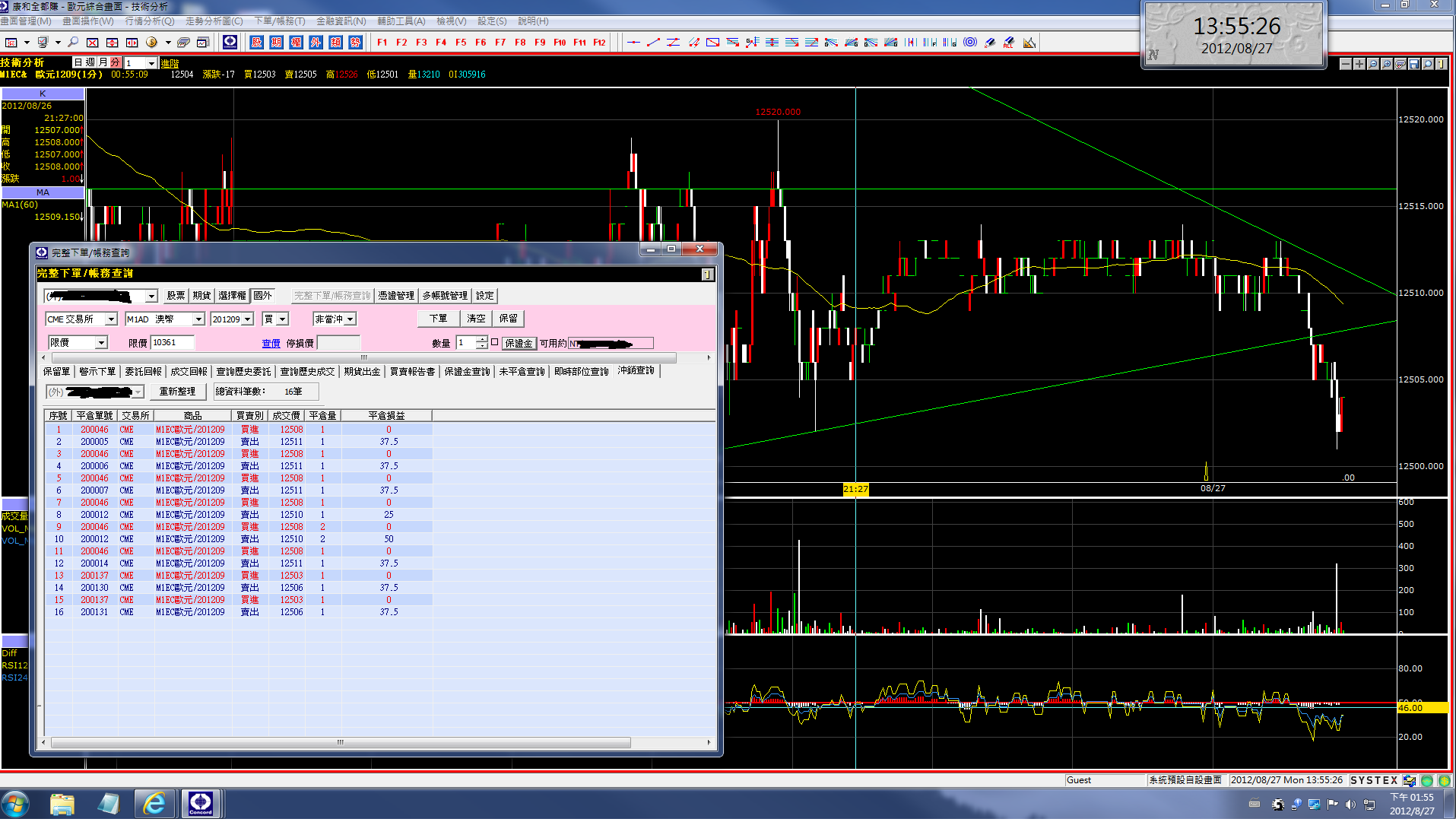Increase the 數量 quantity with the stepper
The height and width of the screenshot is (822, 1456).
tap(482, 339)
